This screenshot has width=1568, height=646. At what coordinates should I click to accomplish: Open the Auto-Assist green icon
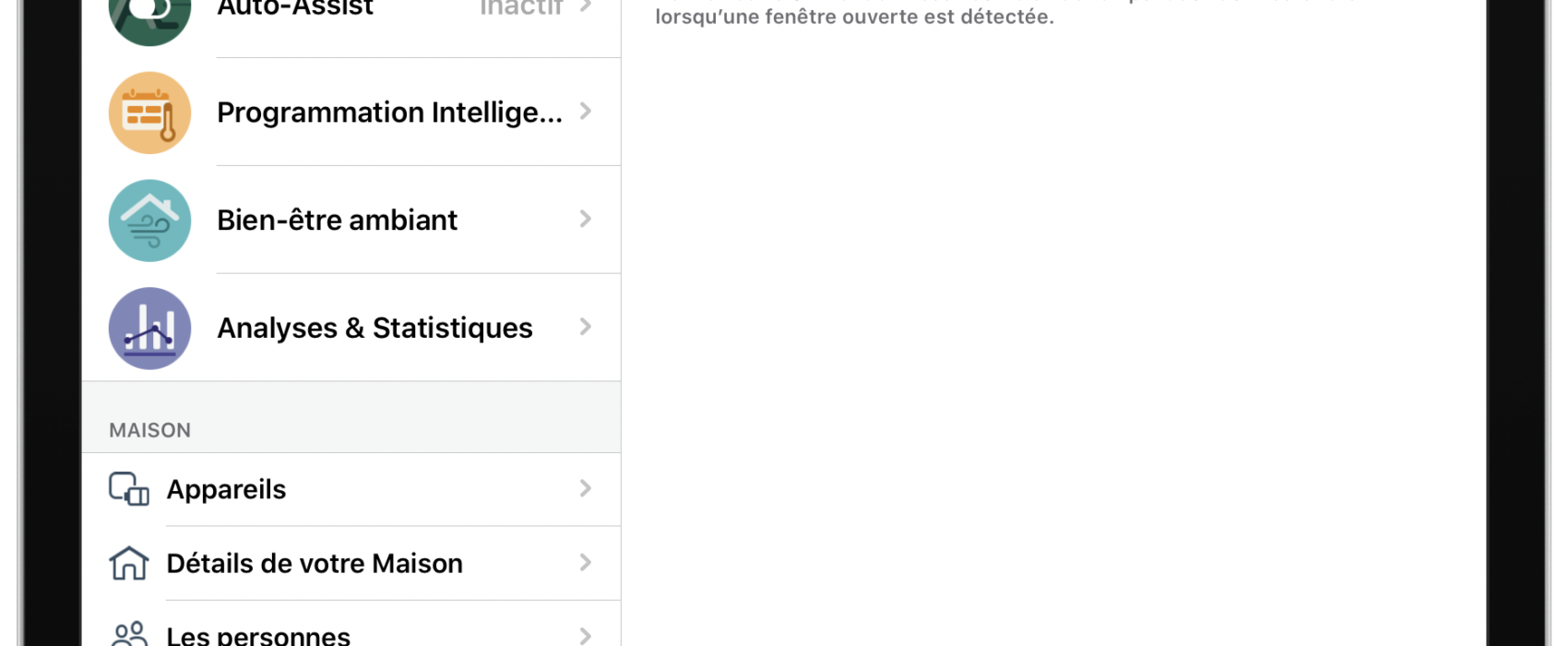[149, 18]
